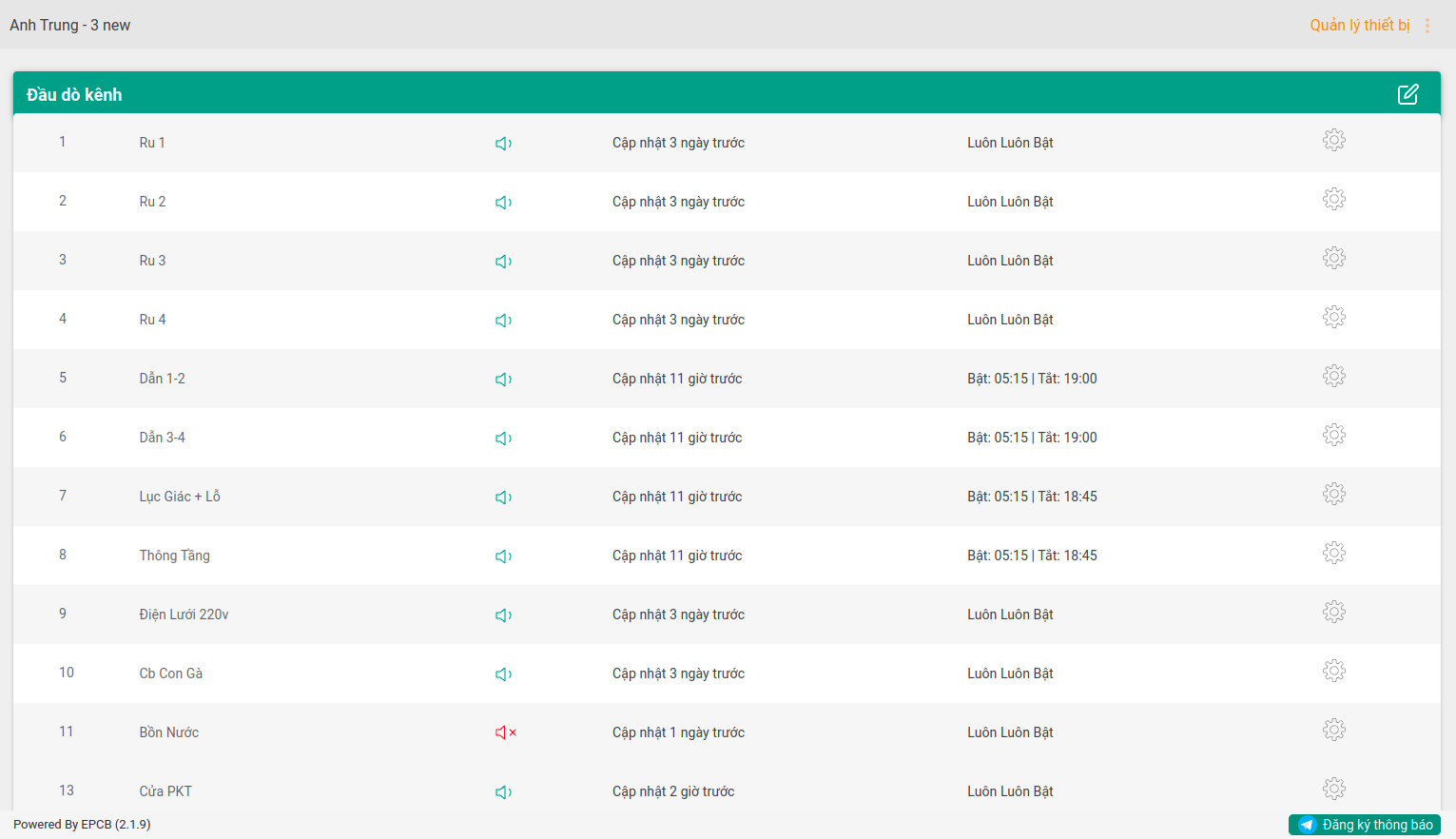
Task: Open settings gear for Cb Con Gà
Action: 1334,671
